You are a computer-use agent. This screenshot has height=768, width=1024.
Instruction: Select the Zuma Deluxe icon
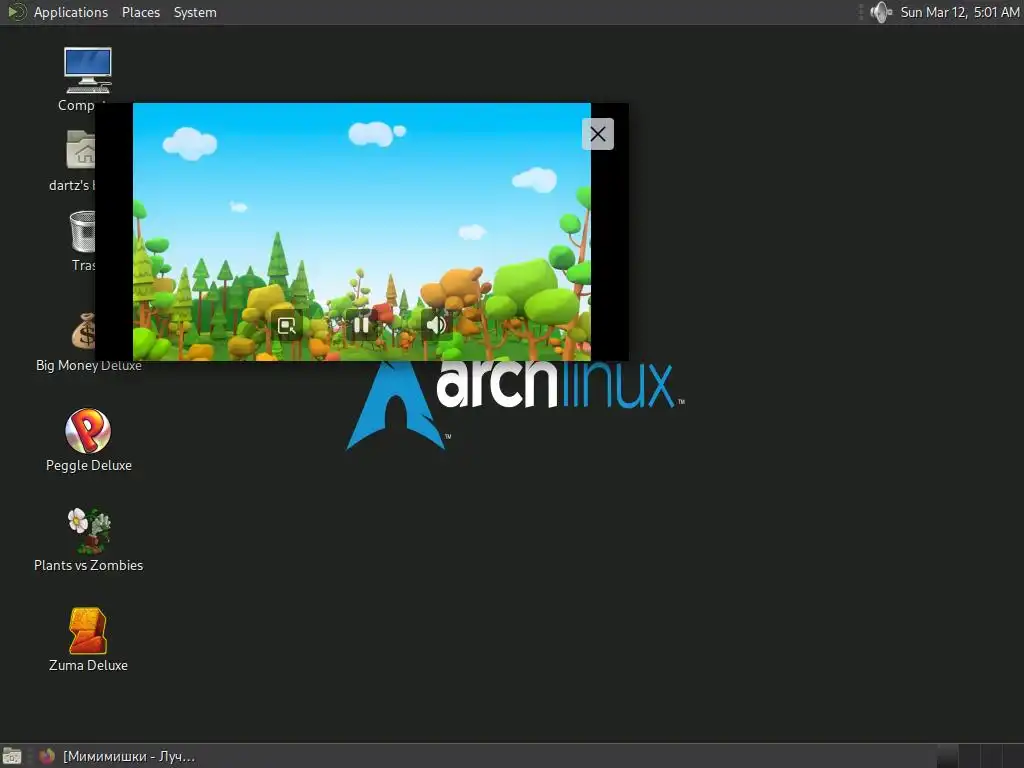click(88, 631)
